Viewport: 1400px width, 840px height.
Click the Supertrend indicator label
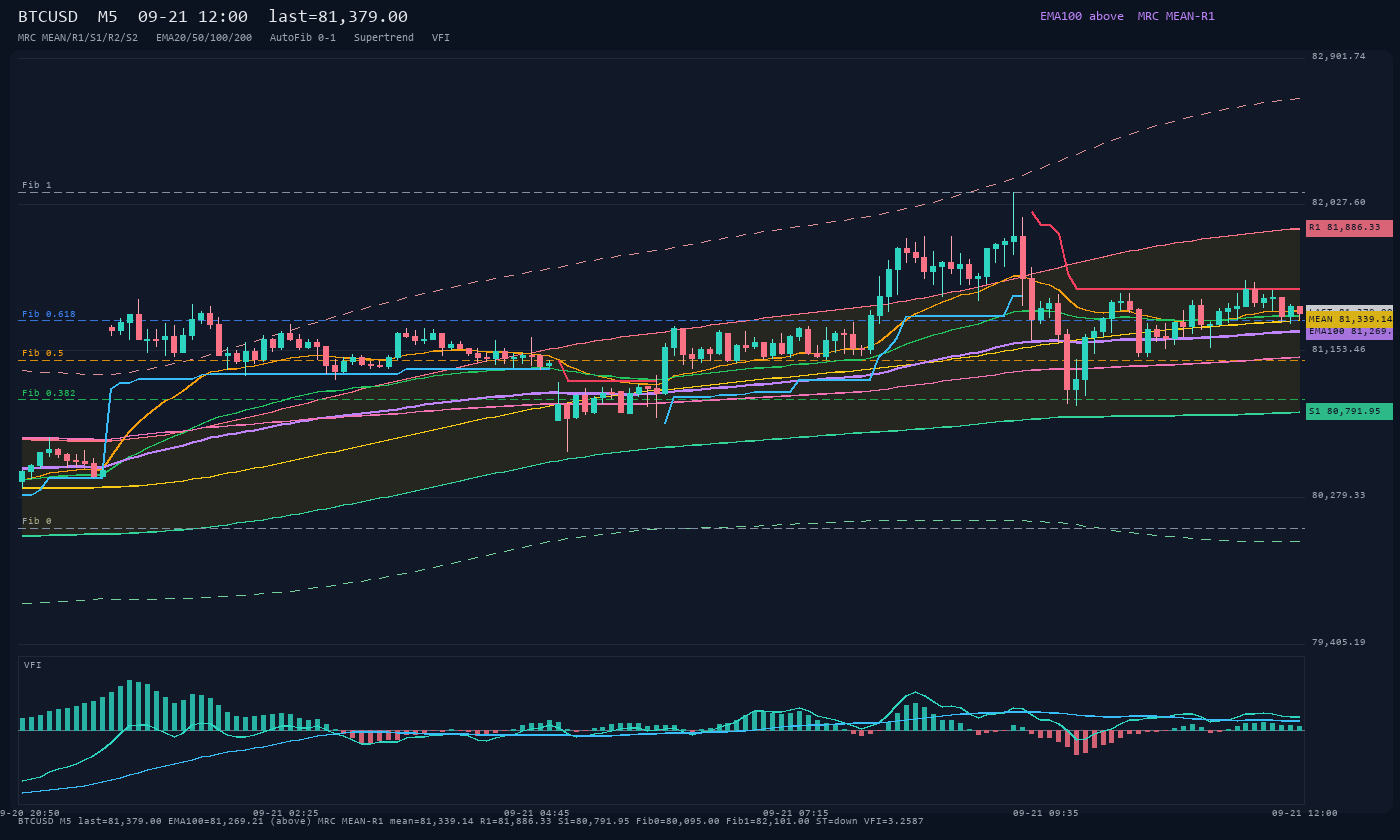384,37
